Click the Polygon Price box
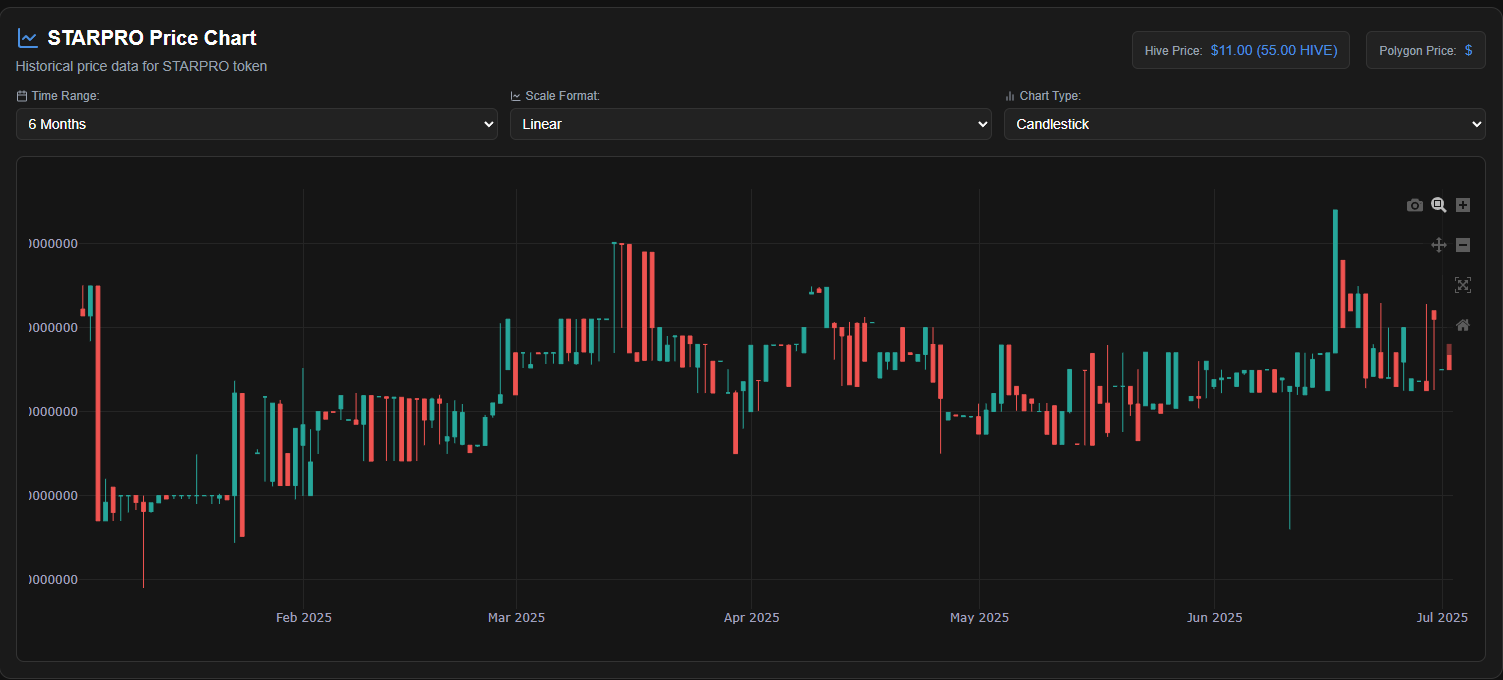 (1426, 50)
